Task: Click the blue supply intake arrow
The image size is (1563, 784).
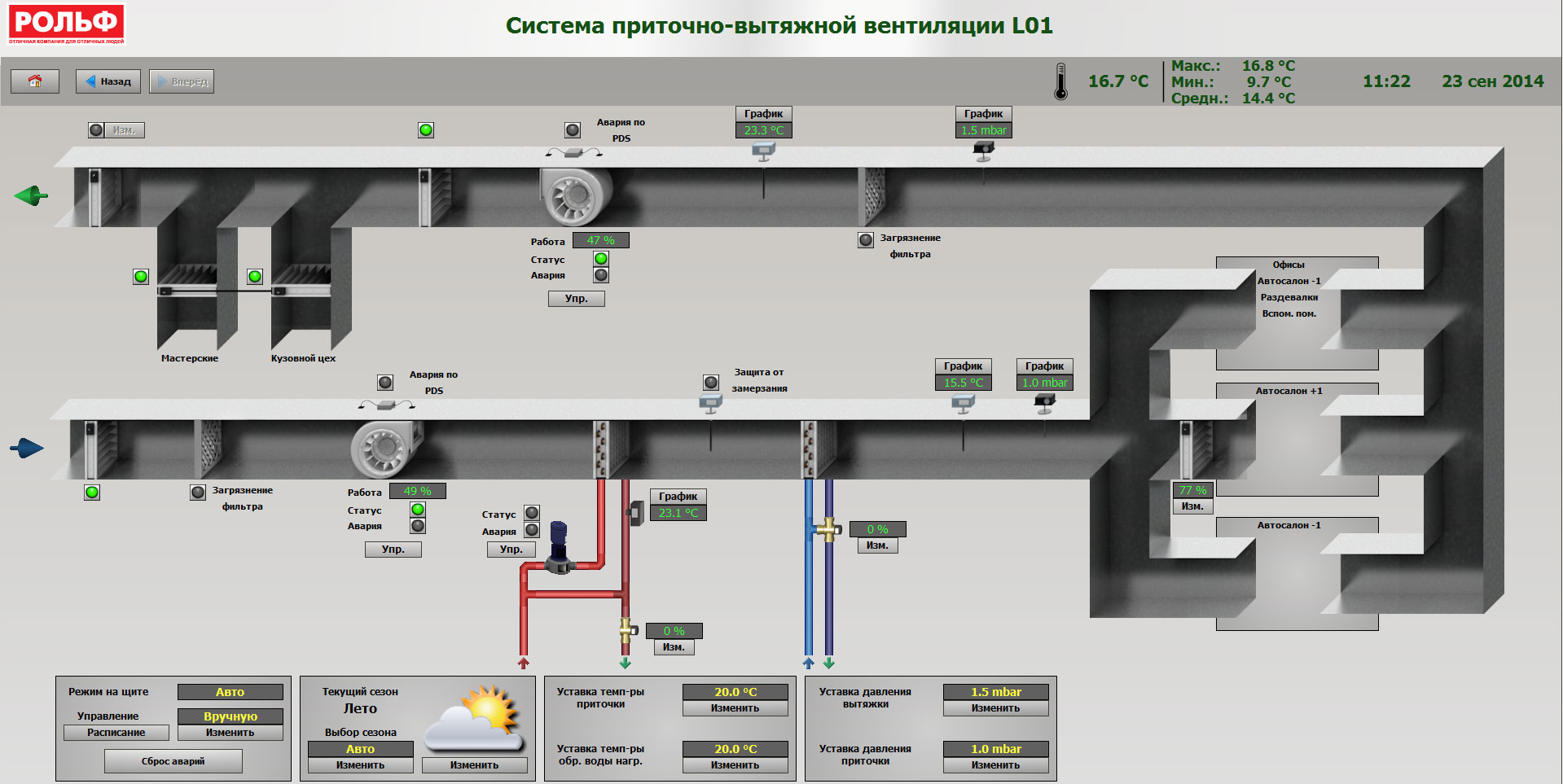Action: pos(27,448)
